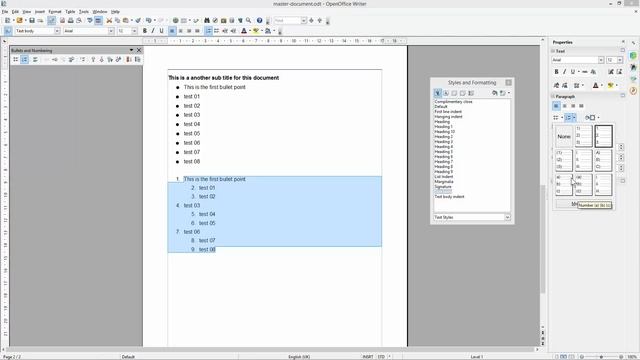This screenshot has width=640, height=360.
Task: Click the Format Paintbrush icon
Action: coord(138,20)
